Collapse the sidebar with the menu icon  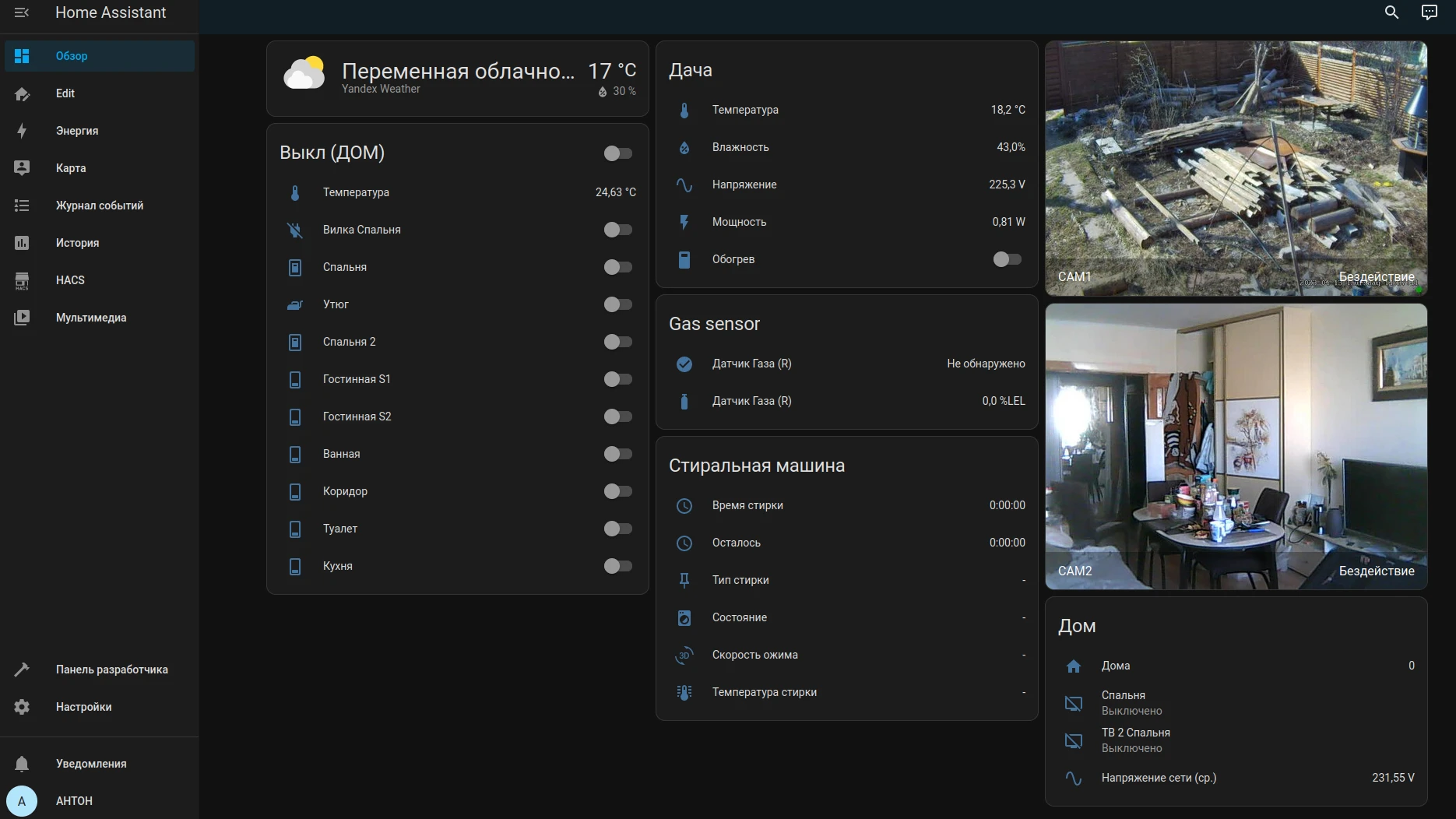click(22, 12)
